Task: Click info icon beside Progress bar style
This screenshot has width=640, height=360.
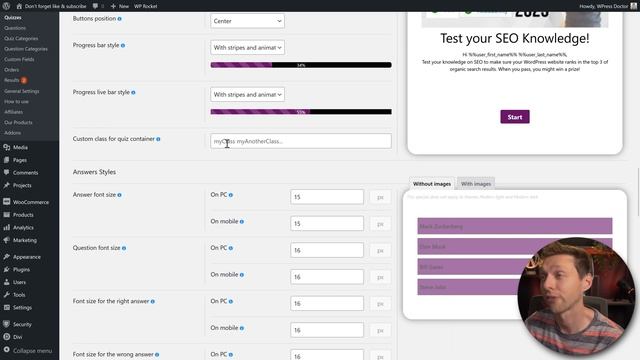Action: coord(123,45)
